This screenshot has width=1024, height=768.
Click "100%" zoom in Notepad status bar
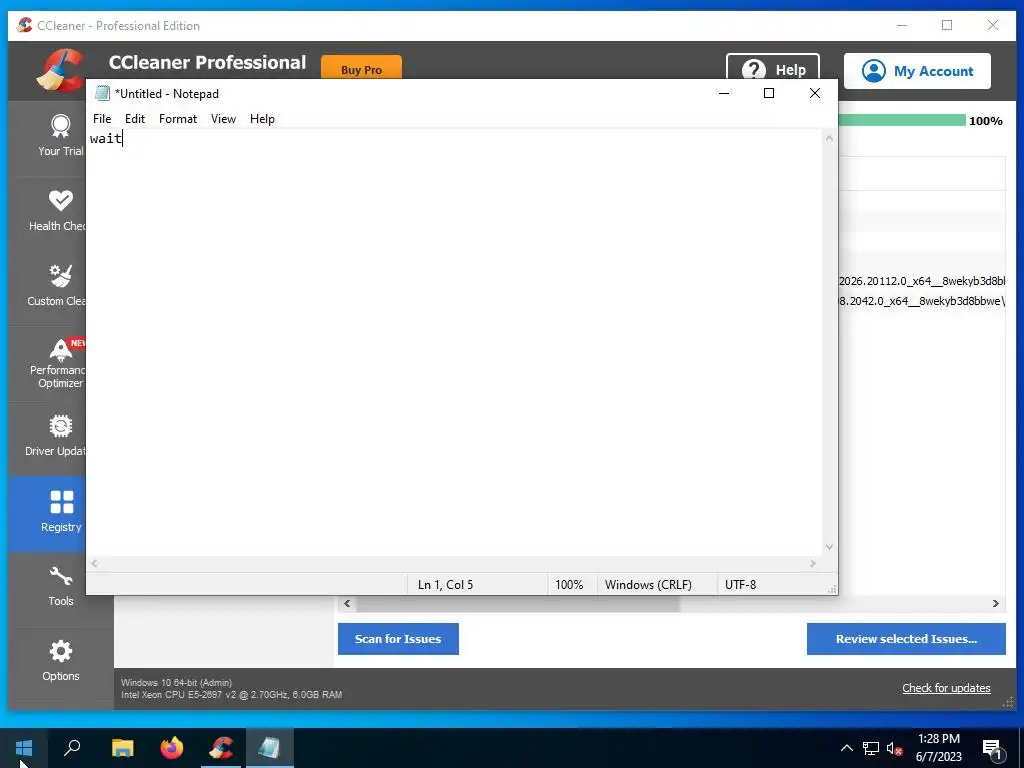coord(569,584)
